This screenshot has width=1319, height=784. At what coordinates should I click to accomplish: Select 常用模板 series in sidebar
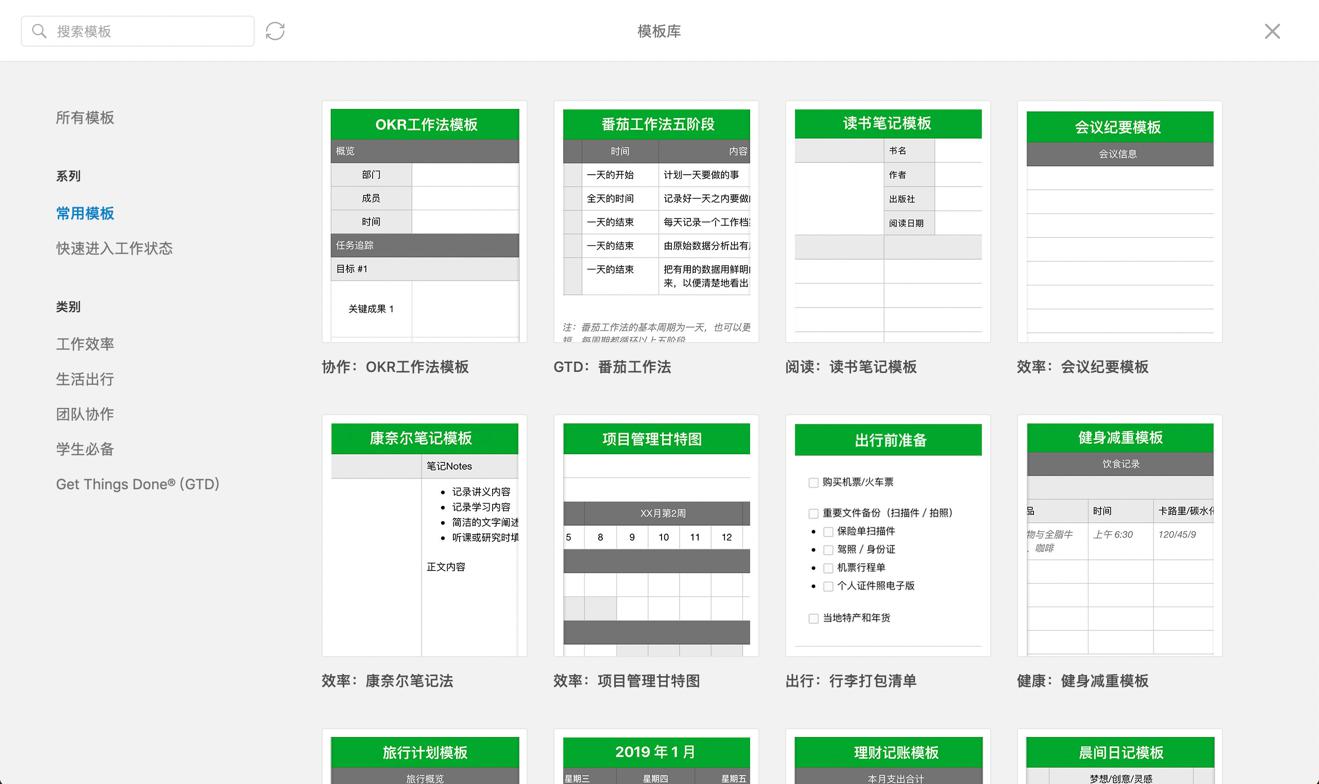point(85,213)
